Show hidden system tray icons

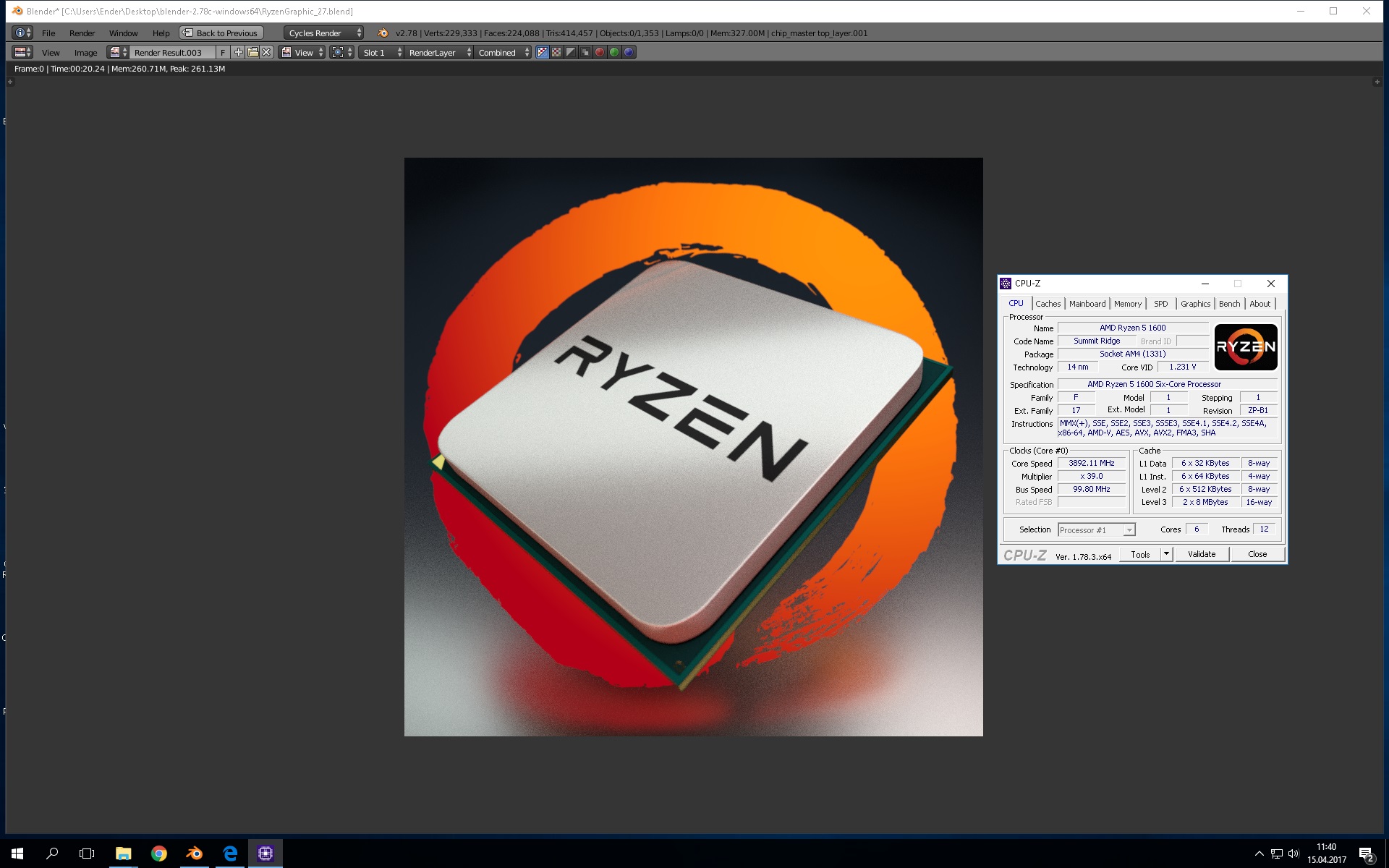coord(1259,854)
